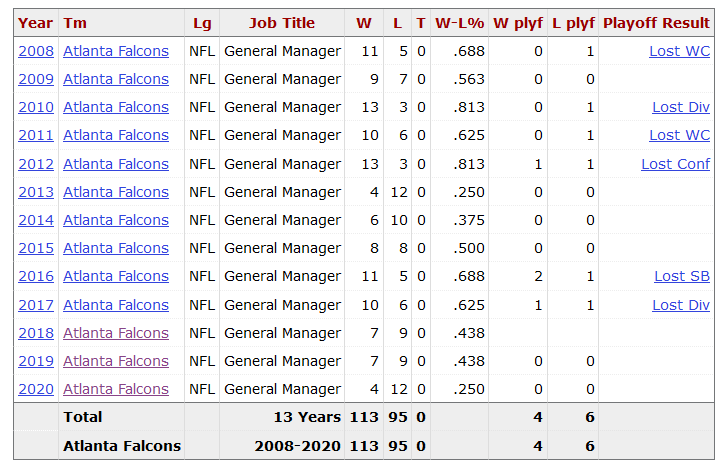Sort by the W-L% column header
Viewport: 725px width, 472px height.
tap(459, 23)
